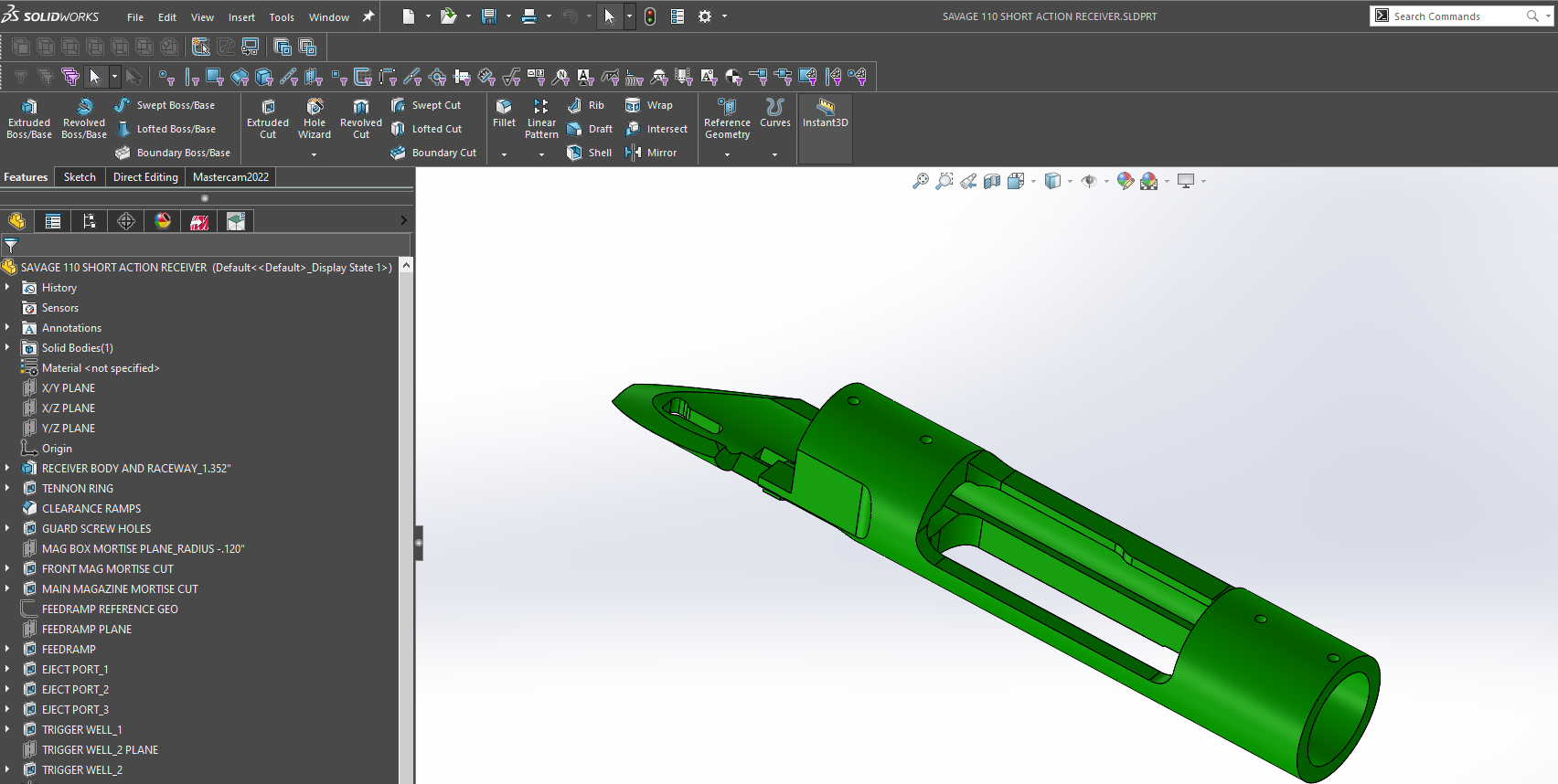Click the Wrap button
Image resolution: width=1558 pixels, height=784 pixels.
pos(649,105)
